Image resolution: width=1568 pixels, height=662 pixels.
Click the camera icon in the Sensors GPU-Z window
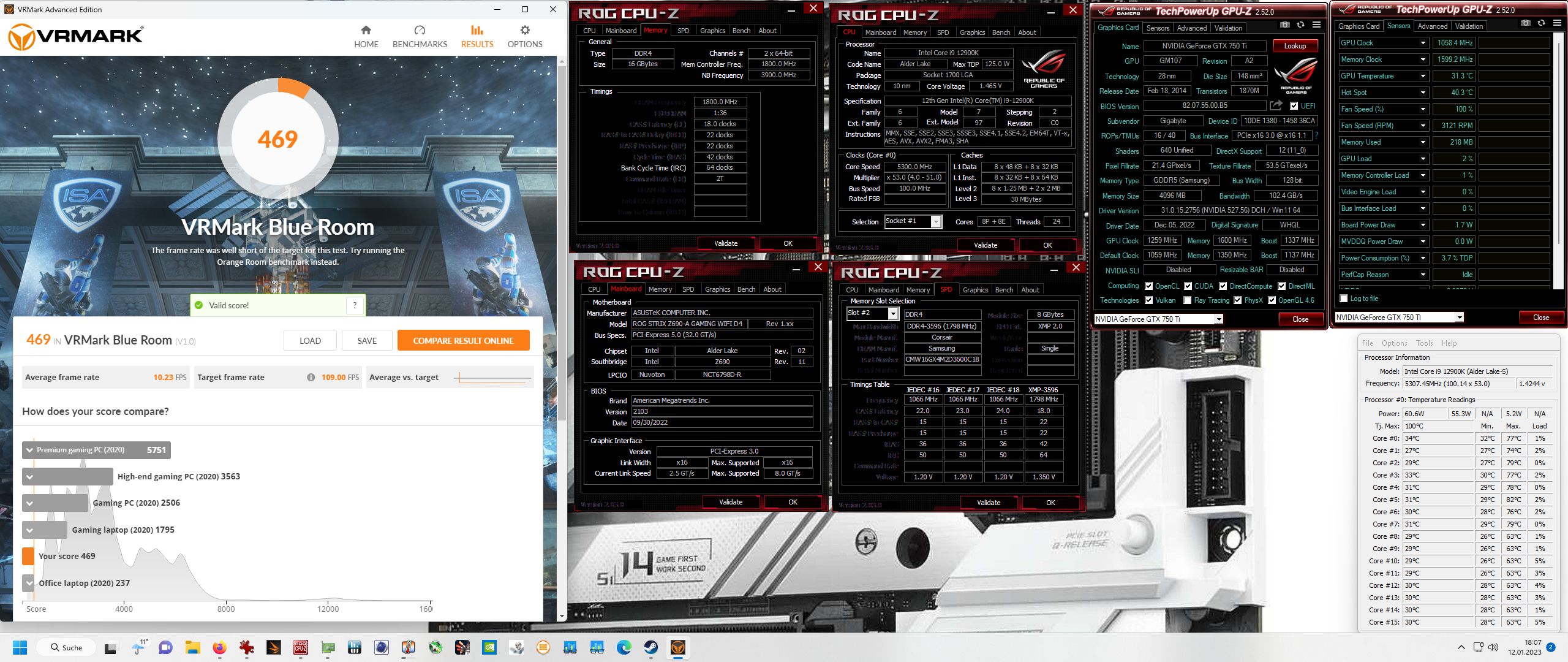(x=1526, y=23)
